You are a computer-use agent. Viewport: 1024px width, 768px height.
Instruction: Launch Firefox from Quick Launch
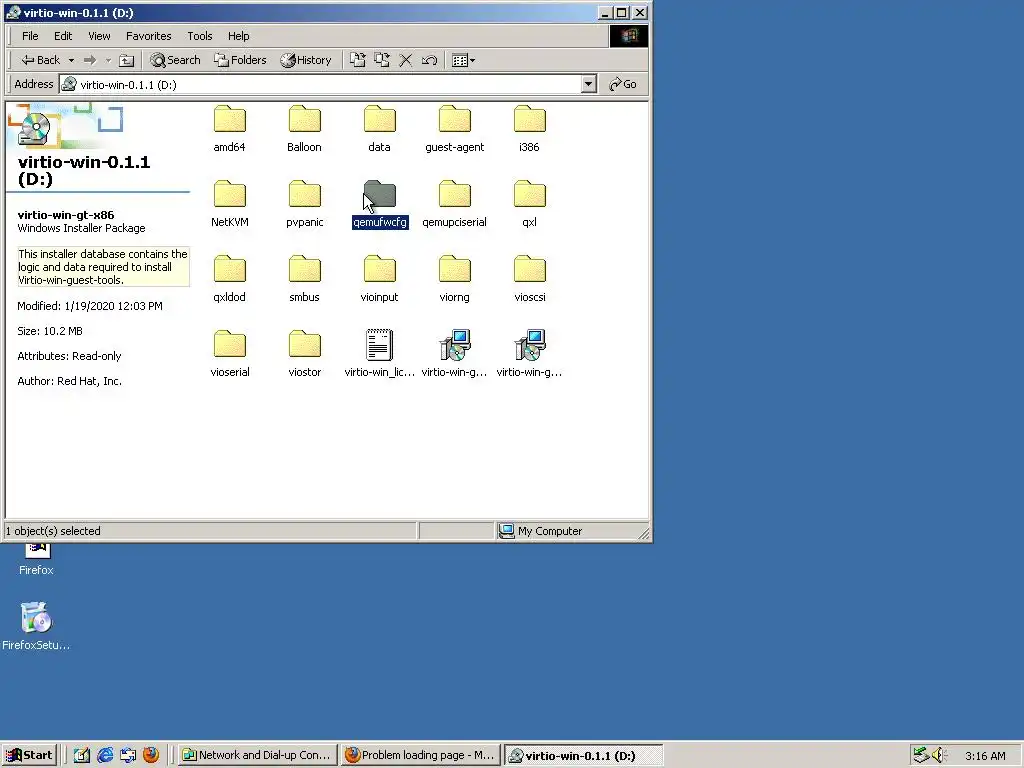pos(151,755)
